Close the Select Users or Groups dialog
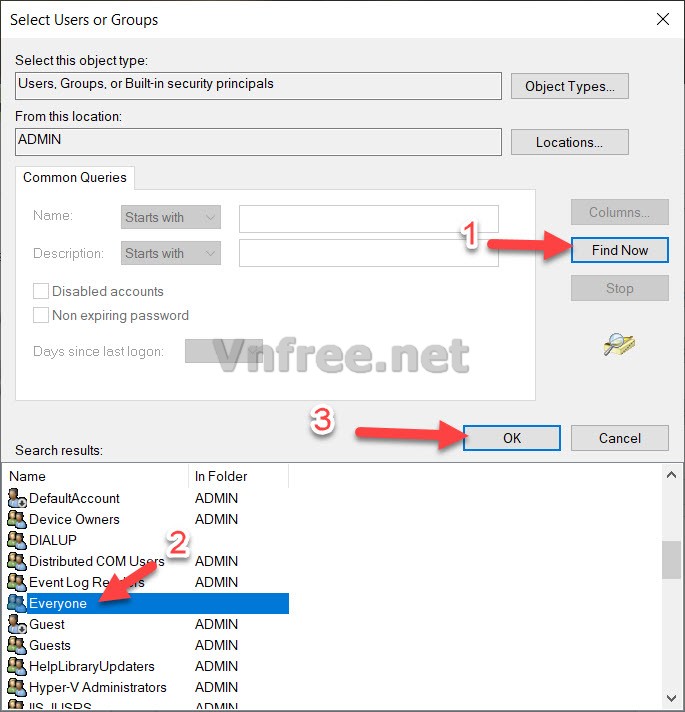The height and width of the screenshot is (712, 685). pos(663,19)
